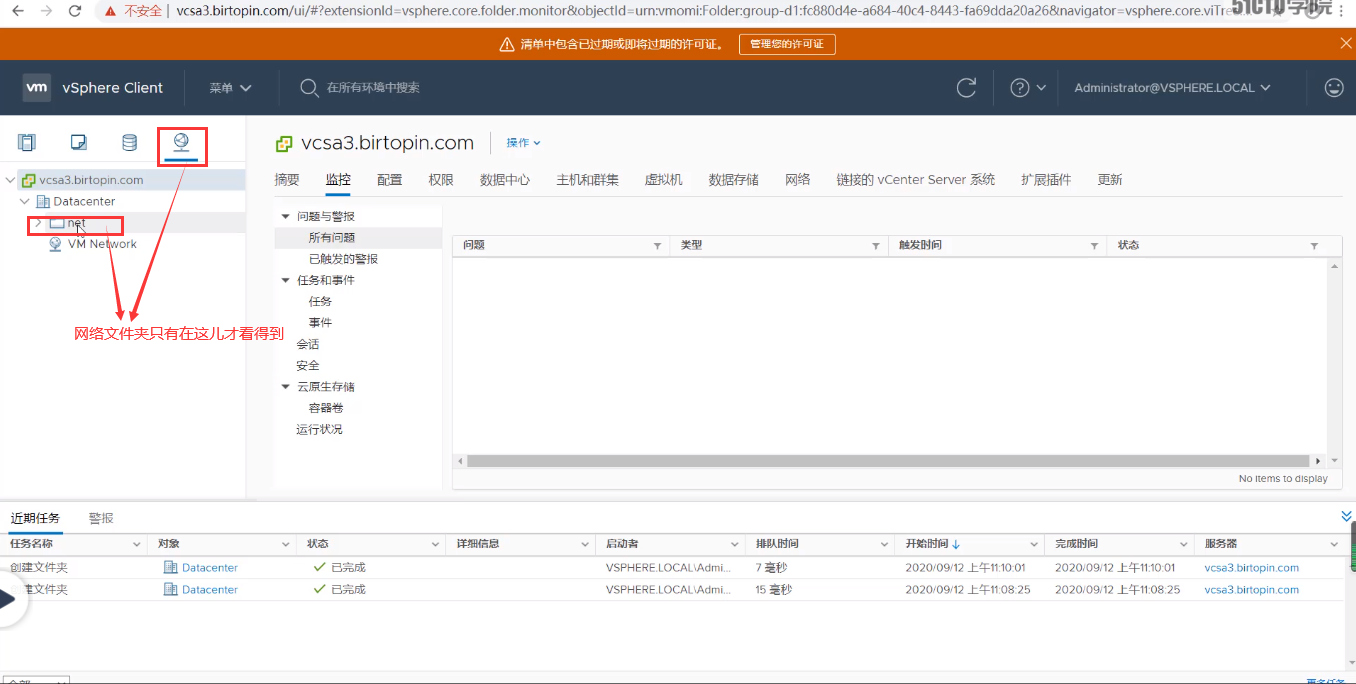Open Storage inventory view icon
The height and width of the screenshot is (684, 1356).
pyautogui.click(x=129, y=142)
